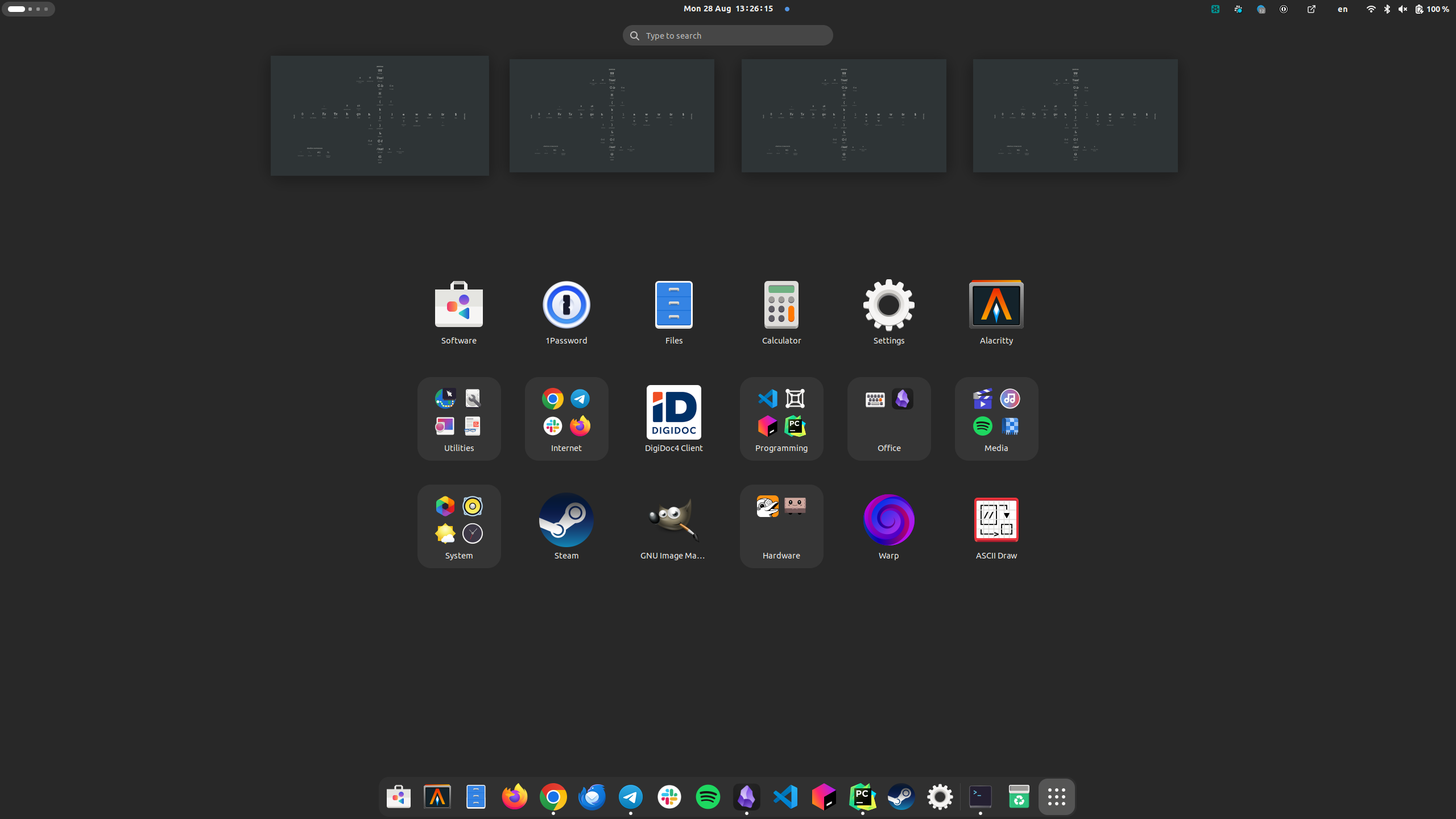Launch IntelliJ IDEA from the dock

pyautogui.click(x=824, y=796)
